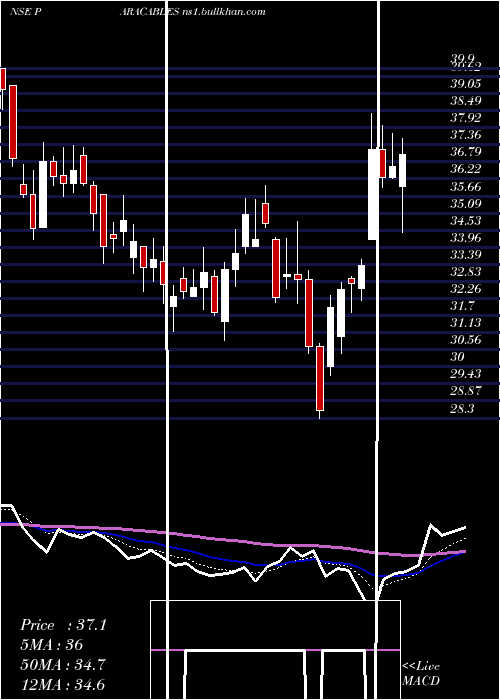Select the 39.05 price axis label
The width and height of the screenshot is (500, 700).
466,83
